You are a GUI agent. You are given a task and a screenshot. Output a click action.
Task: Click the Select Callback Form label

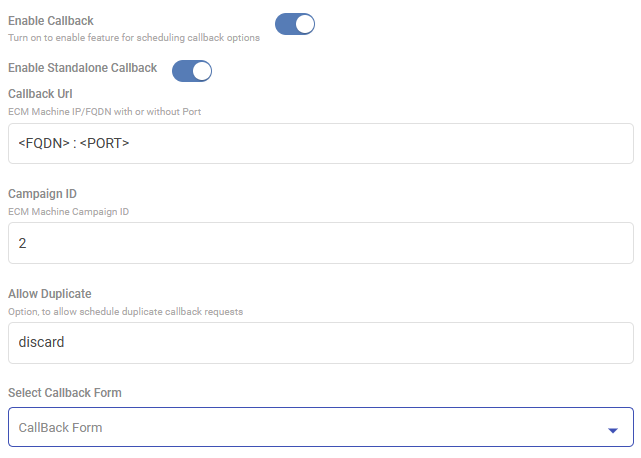click(x=65, y=393)
